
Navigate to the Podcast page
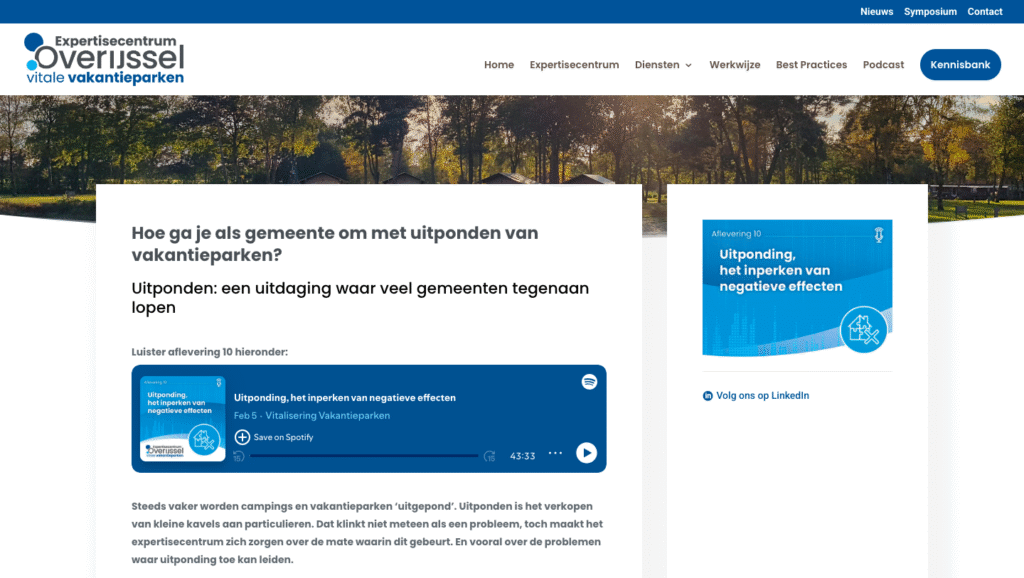click(x=883, y=65)
